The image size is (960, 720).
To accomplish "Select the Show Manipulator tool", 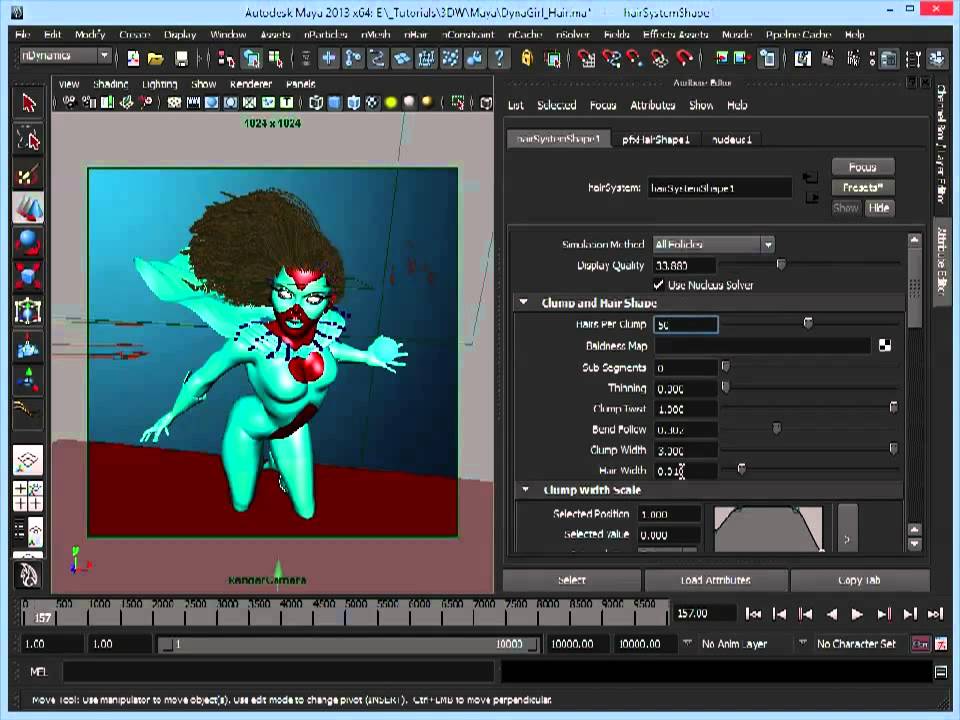I will tap(28, 380).
